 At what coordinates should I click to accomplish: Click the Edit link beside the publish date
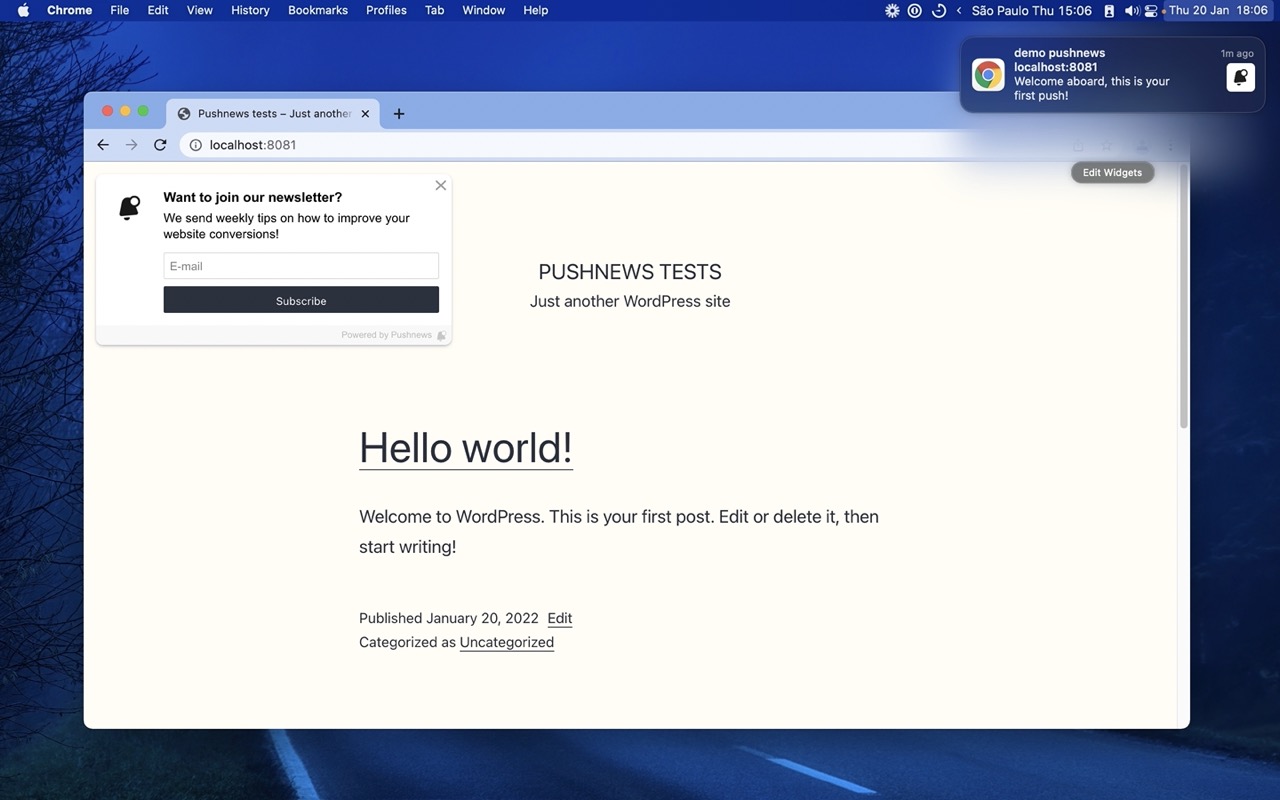click(560, 618)
